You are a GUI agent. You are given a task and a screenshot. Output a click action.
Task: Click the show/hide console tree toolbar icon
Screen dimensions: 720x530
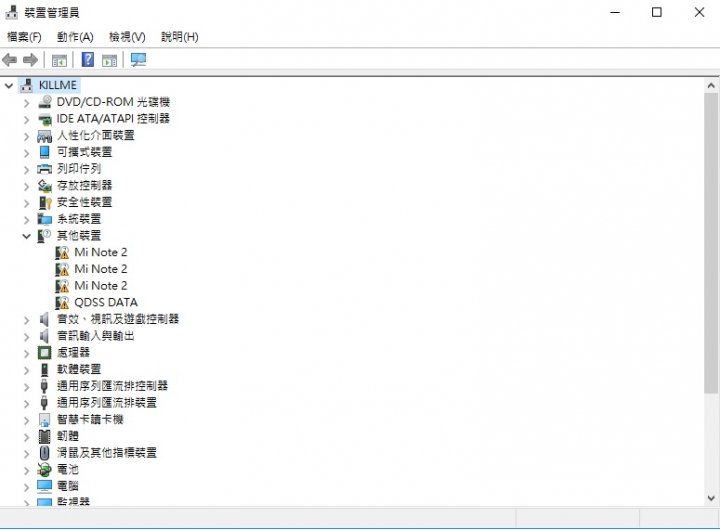(x=59, y=60)
